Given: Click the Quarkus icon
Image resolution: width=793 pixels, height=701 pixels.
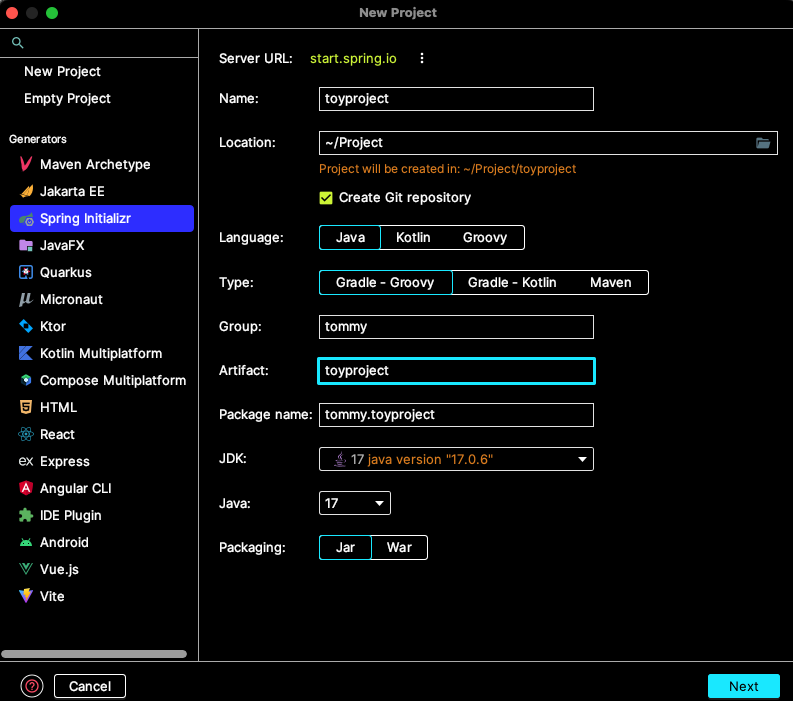Looking at the screenshot, I should click(x=26, y=272).
